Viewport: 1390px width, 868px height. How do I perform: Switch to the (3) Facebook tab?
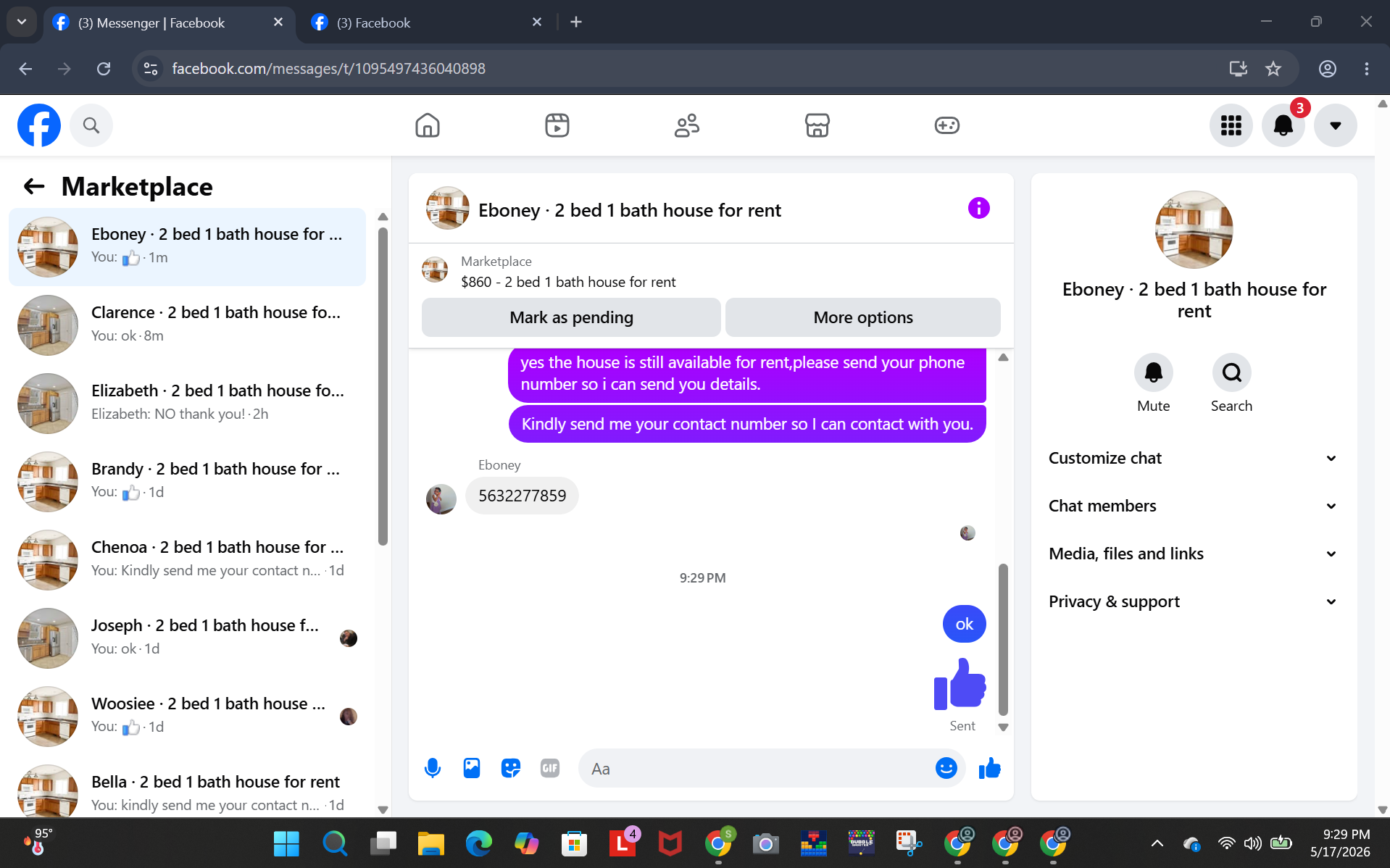point(428,22)
